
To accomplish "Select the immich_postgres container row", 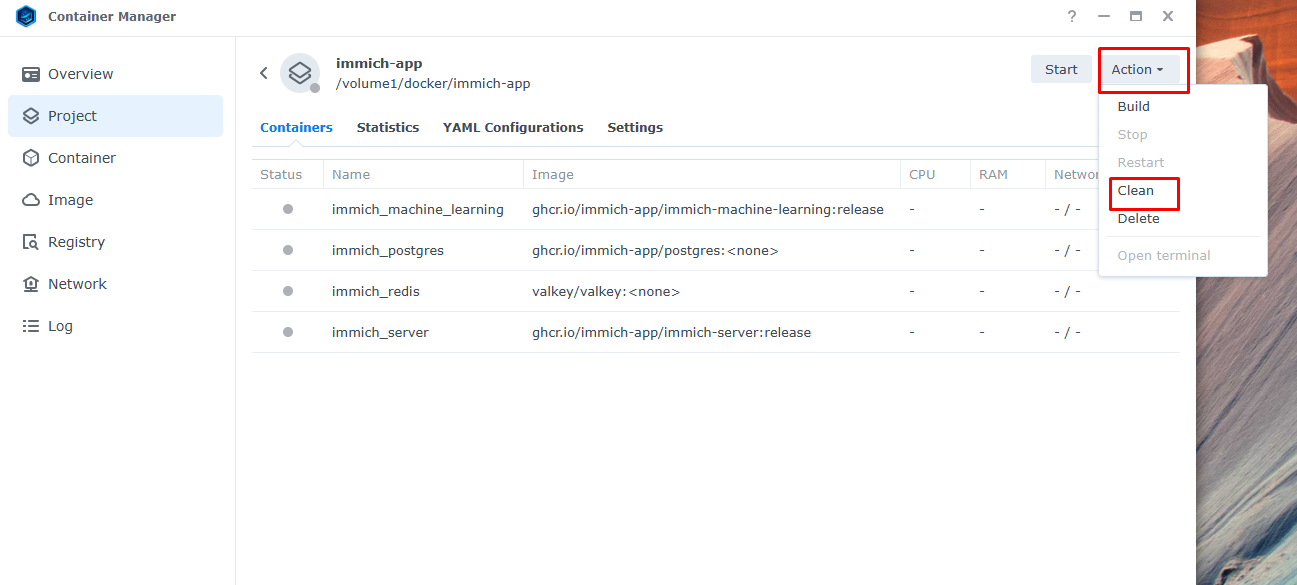I will [388, 251].
